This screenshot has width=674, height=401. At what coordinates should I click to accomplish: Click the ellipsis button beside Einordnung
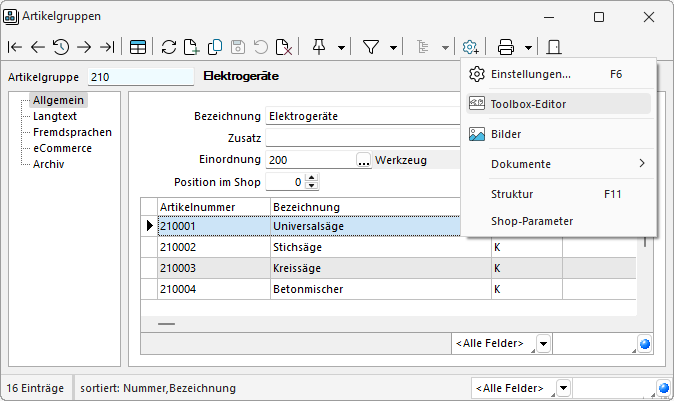pyautogui.click(x=363, y=160)
